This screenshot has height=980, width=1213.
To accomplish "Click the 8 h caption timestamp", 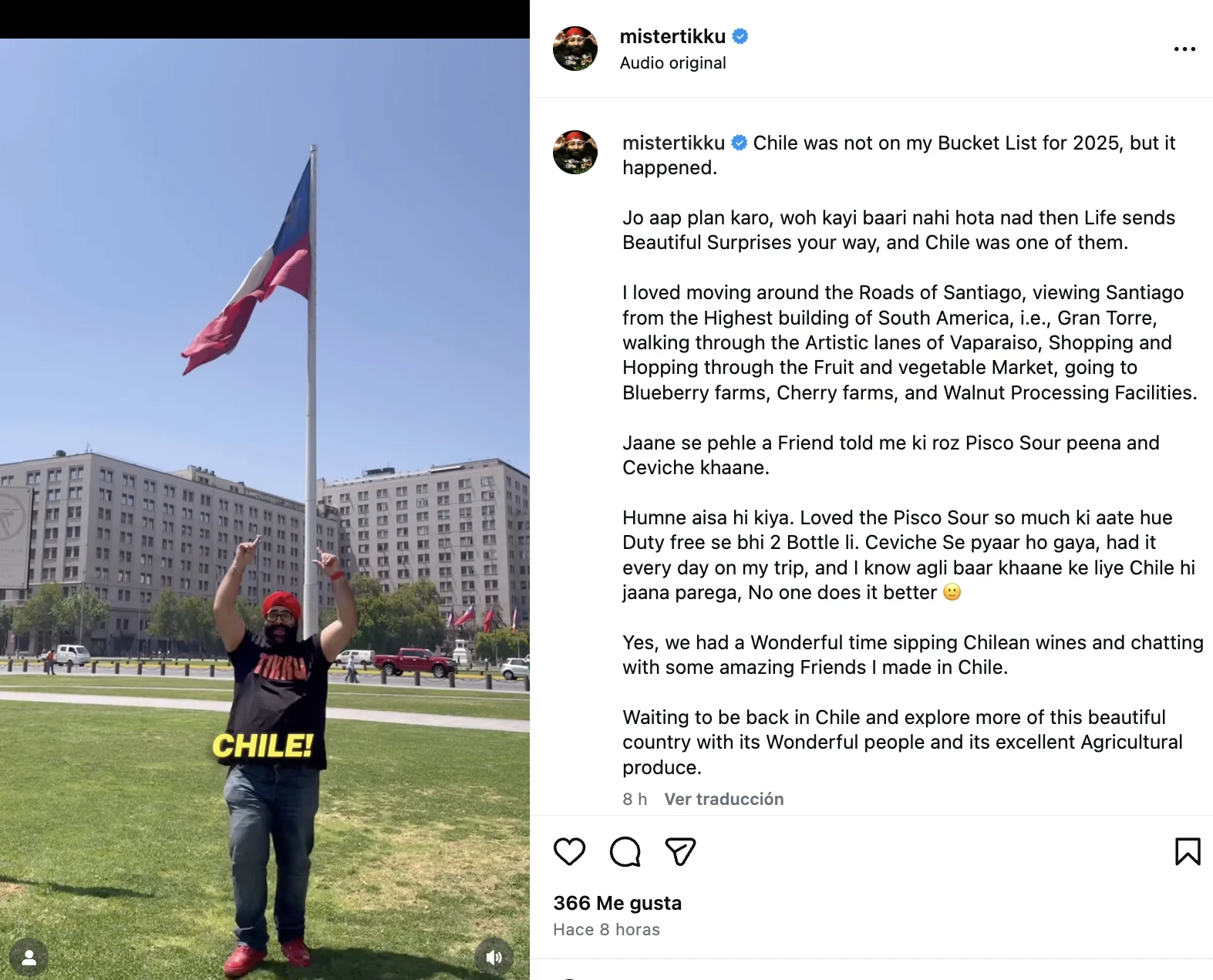I will (x=635, y=799).
